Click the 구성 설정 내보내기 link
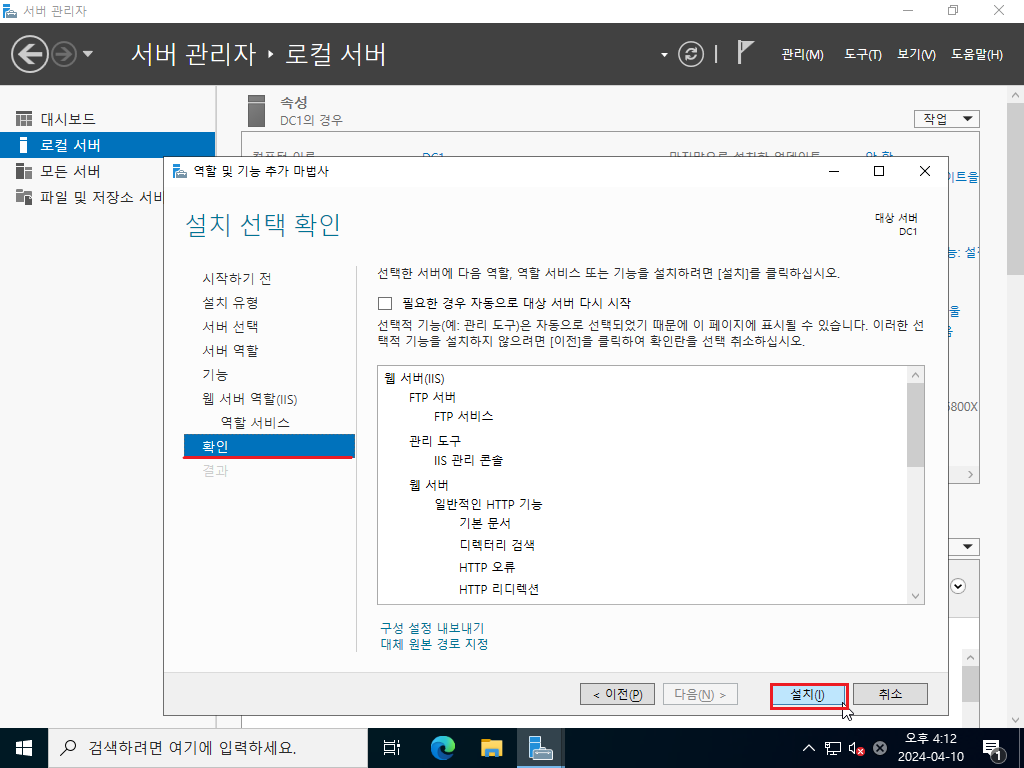The width and height of the screenshot is (1024, 768). pyautogui.click(x=432, y=628)
